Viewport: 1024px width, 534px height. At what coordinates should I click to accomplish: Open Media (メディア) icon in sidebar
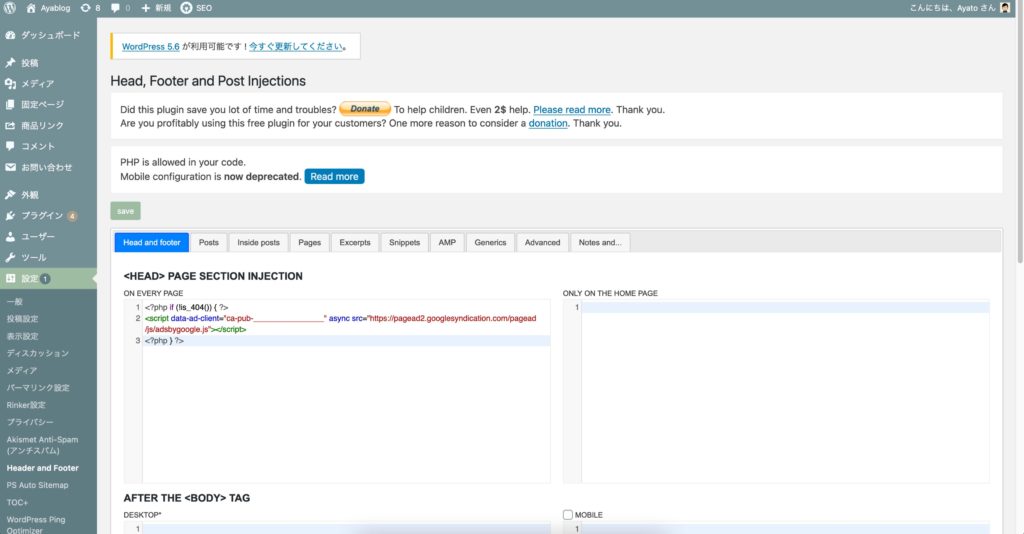pos(10,84)
